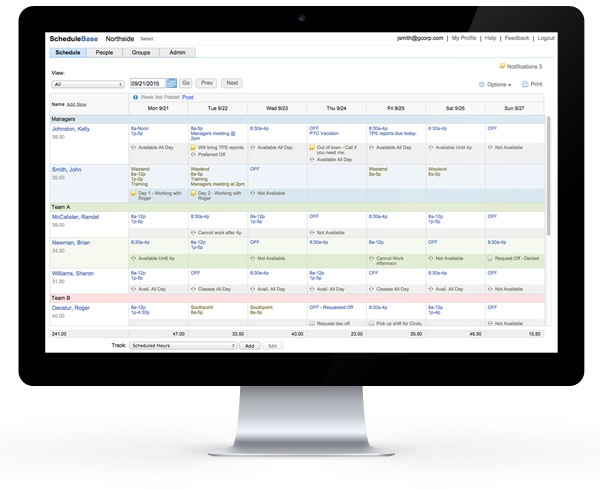Click the Notifications 3 envelope icon
Screen dimensions: 600x490
(503, 67)
